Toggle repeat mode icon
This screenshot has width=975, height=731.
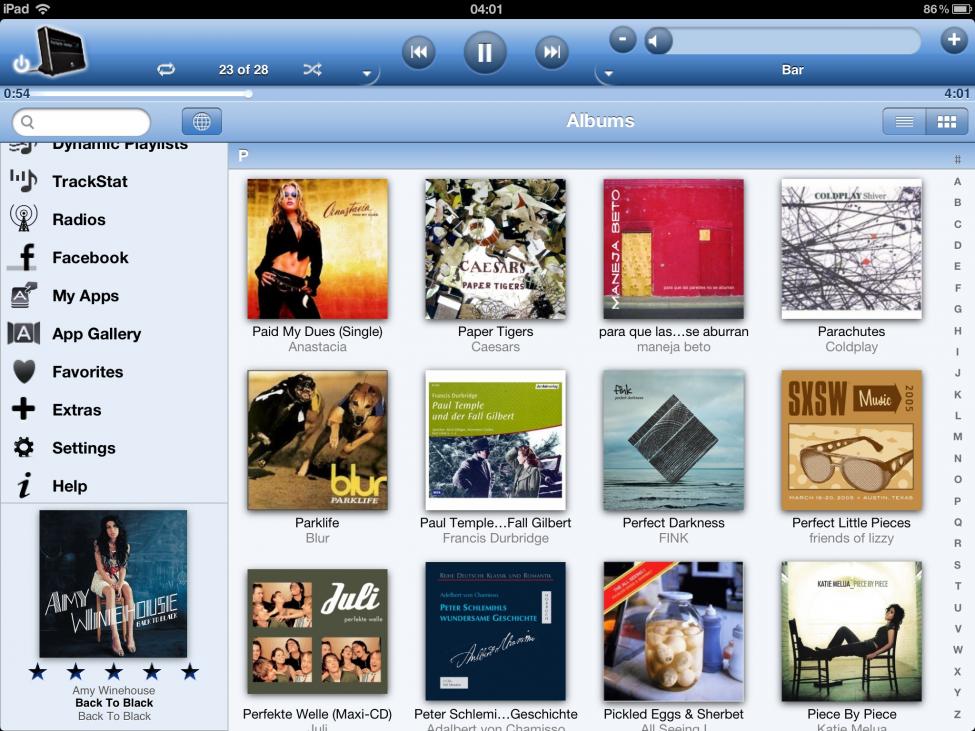pos(166,70)
